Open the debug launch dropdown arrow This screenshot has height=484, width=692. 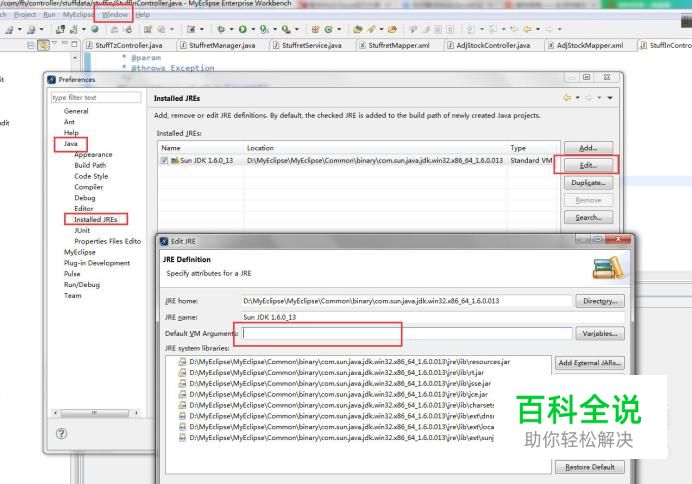click(231, 29)
